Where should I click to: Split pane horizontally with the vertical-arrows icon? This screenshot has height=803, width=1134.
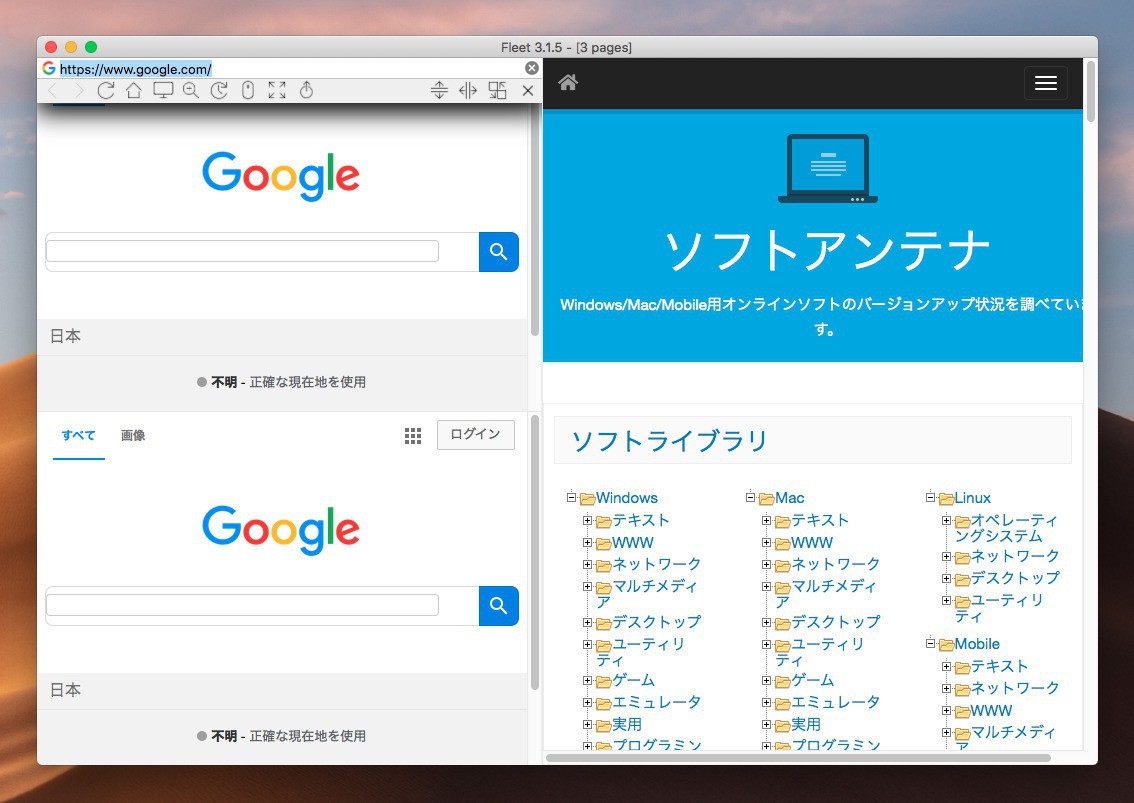(x=439, y=90)
